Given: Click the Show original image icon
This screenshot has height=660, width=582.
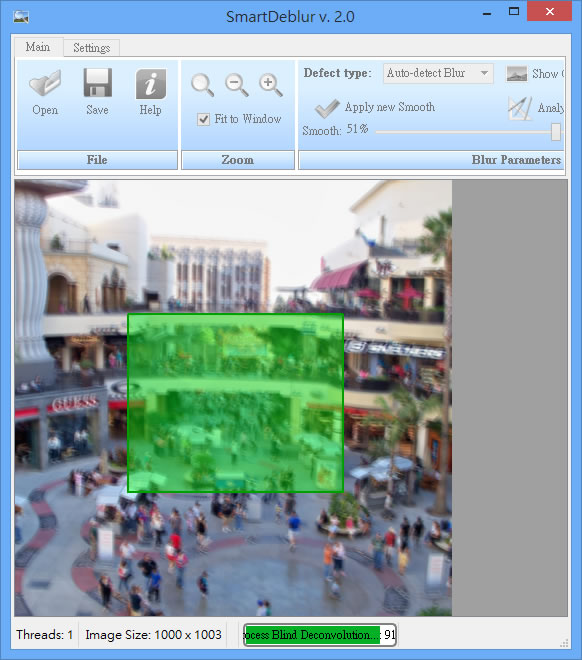Looking at the screenshot, I should [516, 74].
